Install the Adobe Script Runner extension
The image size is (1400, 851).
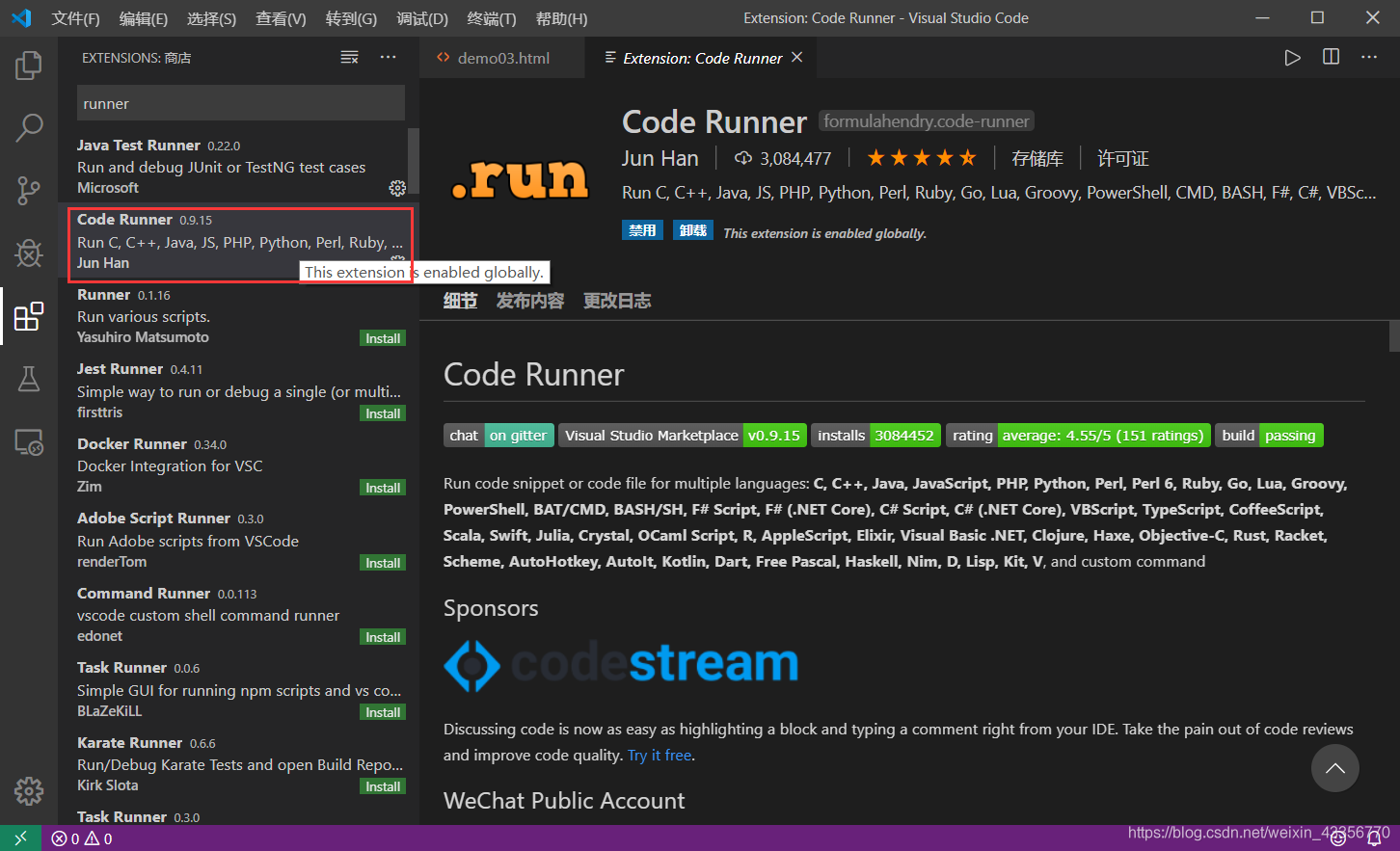(383, 563)
